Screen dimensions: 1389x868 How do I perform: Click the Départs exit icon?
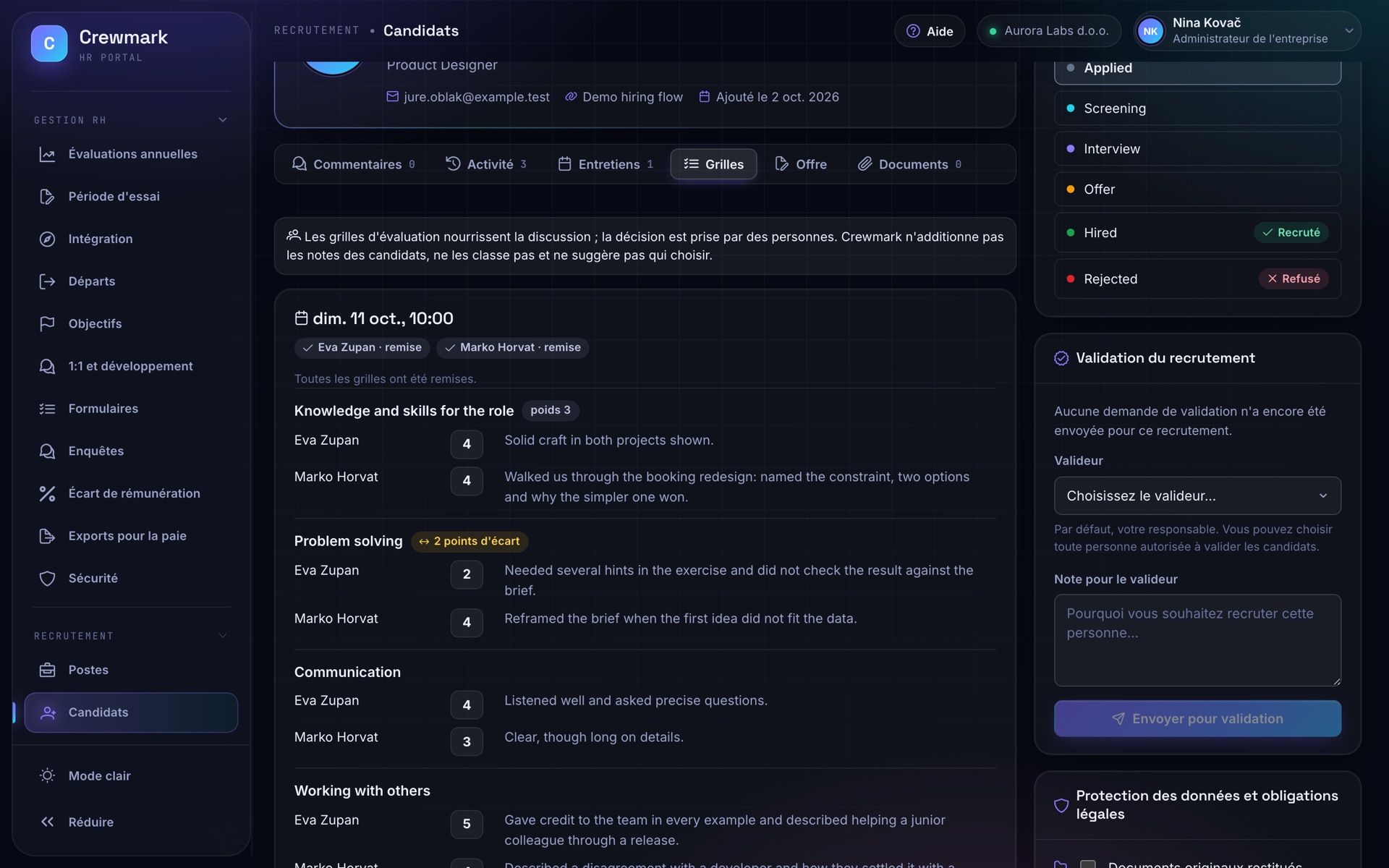point(47,281)
